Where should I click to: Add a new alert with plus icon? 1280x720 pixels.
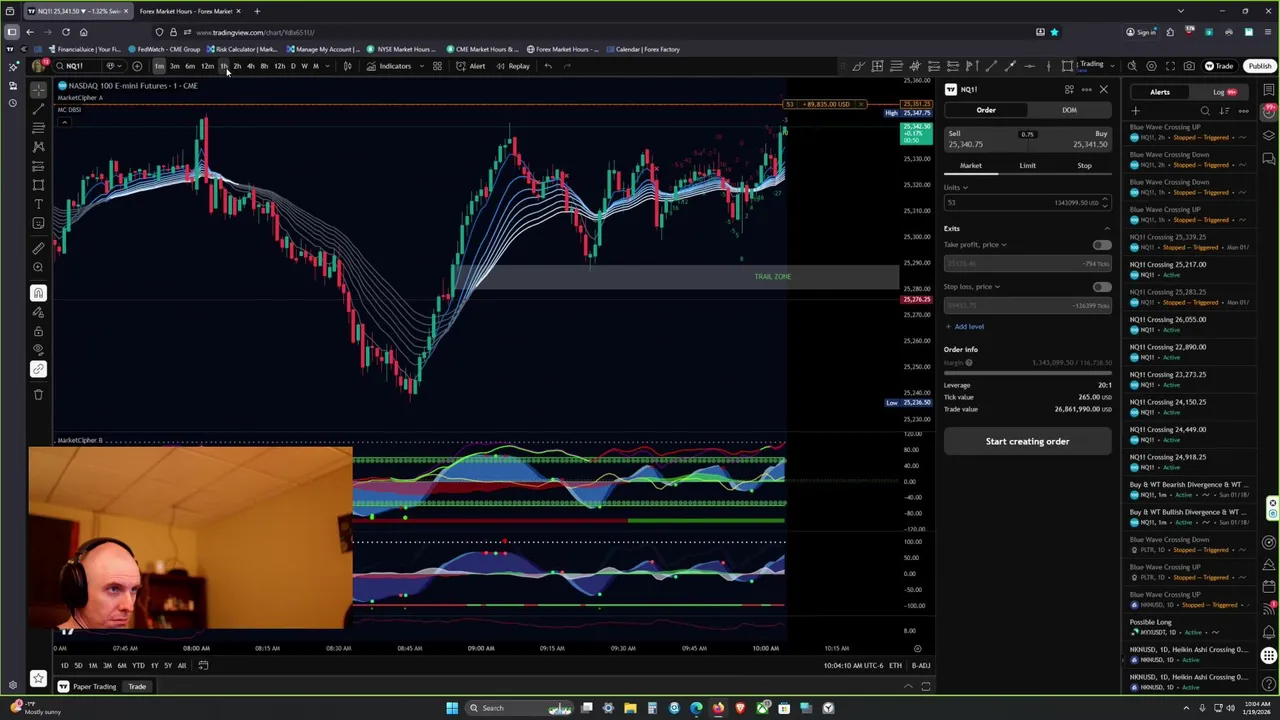coord(1135,111)
